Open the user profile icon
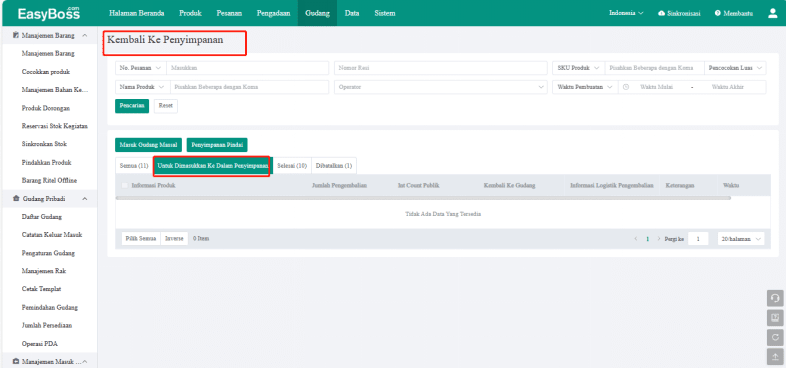Viewport: 787px width, 368px height. coord(772,14)
